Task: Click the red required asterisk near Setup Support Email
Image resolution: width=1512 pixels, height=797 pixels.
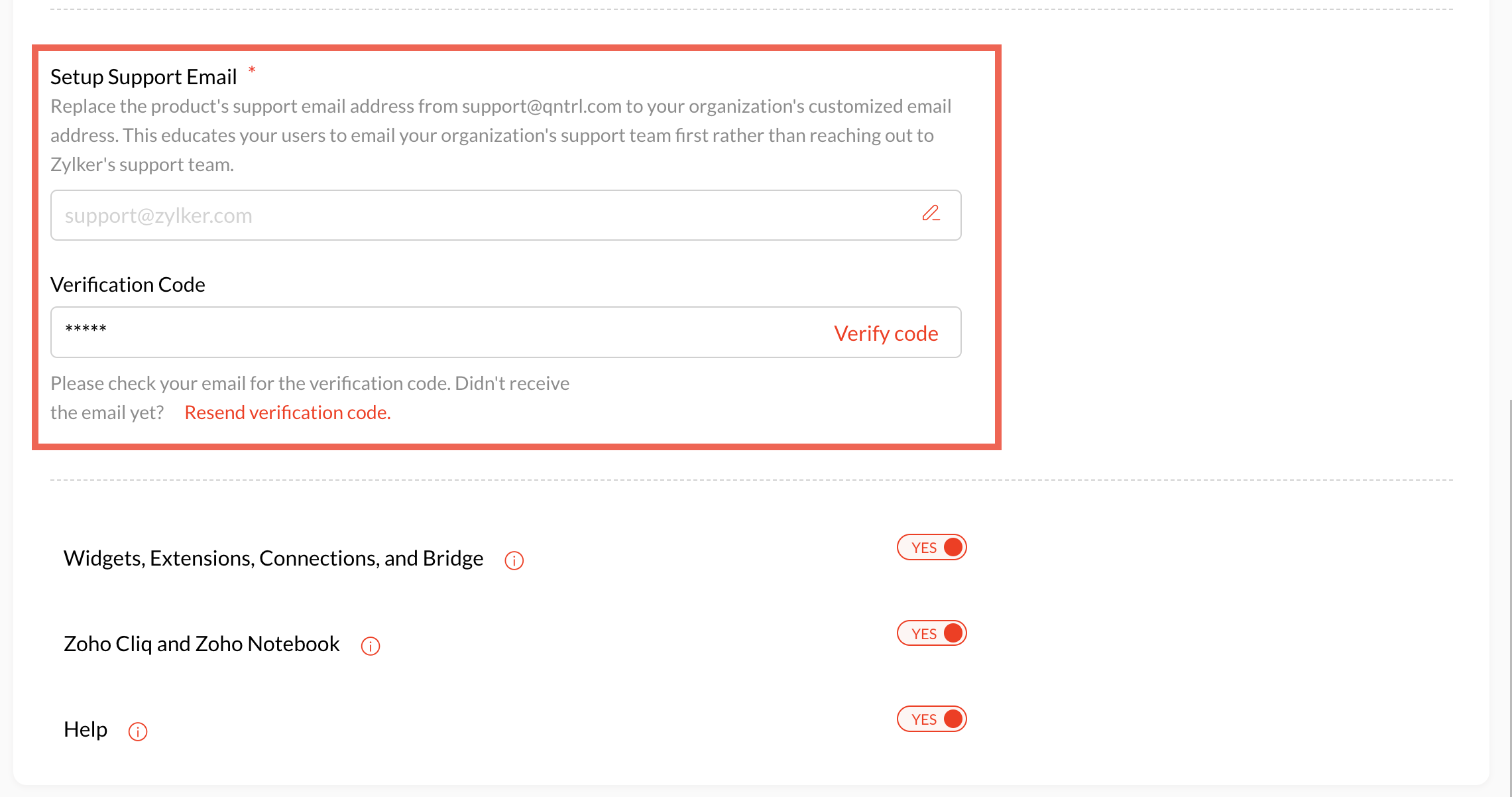Action: click(252, 70)
